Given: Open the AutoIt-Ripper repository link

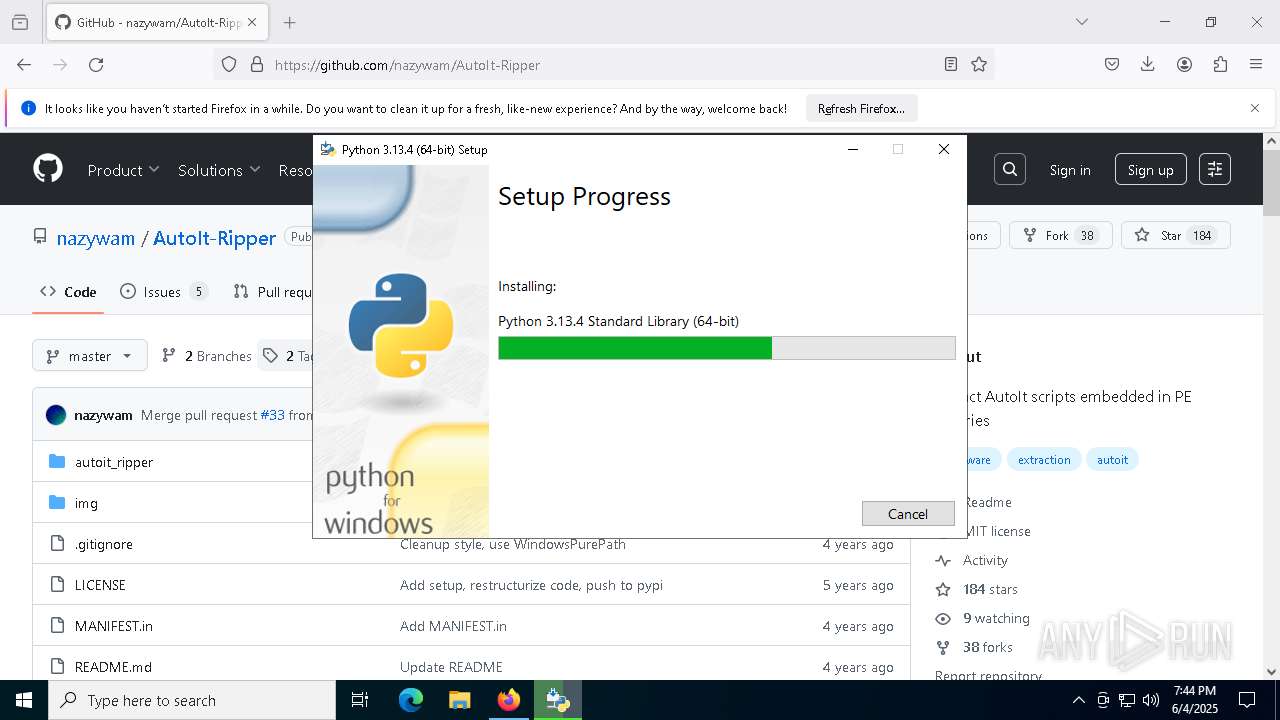Looking at the screenshot, I should (214, 238).
